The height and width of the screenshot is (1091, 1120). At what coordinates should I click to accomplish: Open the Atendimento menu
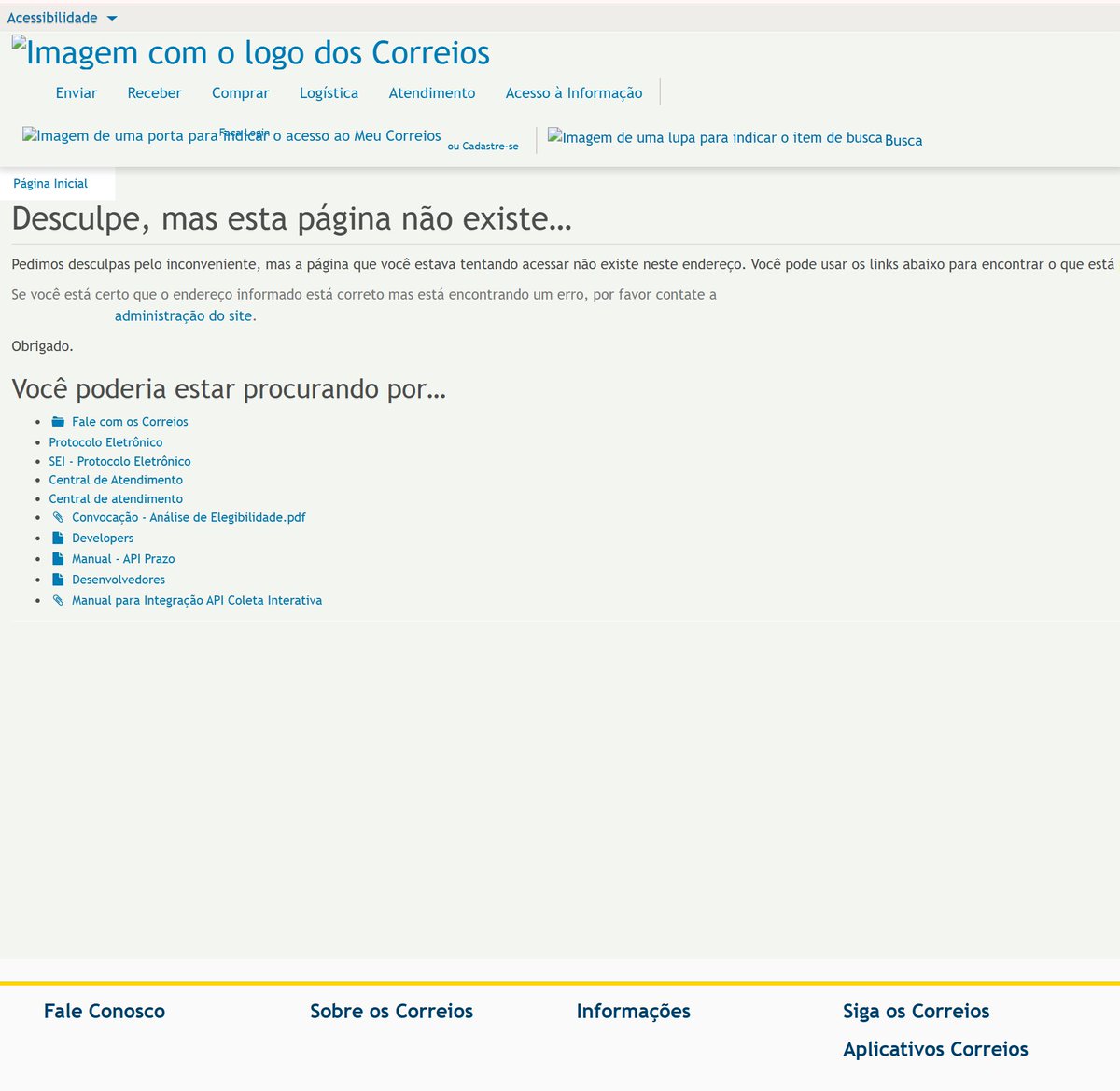pyautogui.click(x=431, y=92)
